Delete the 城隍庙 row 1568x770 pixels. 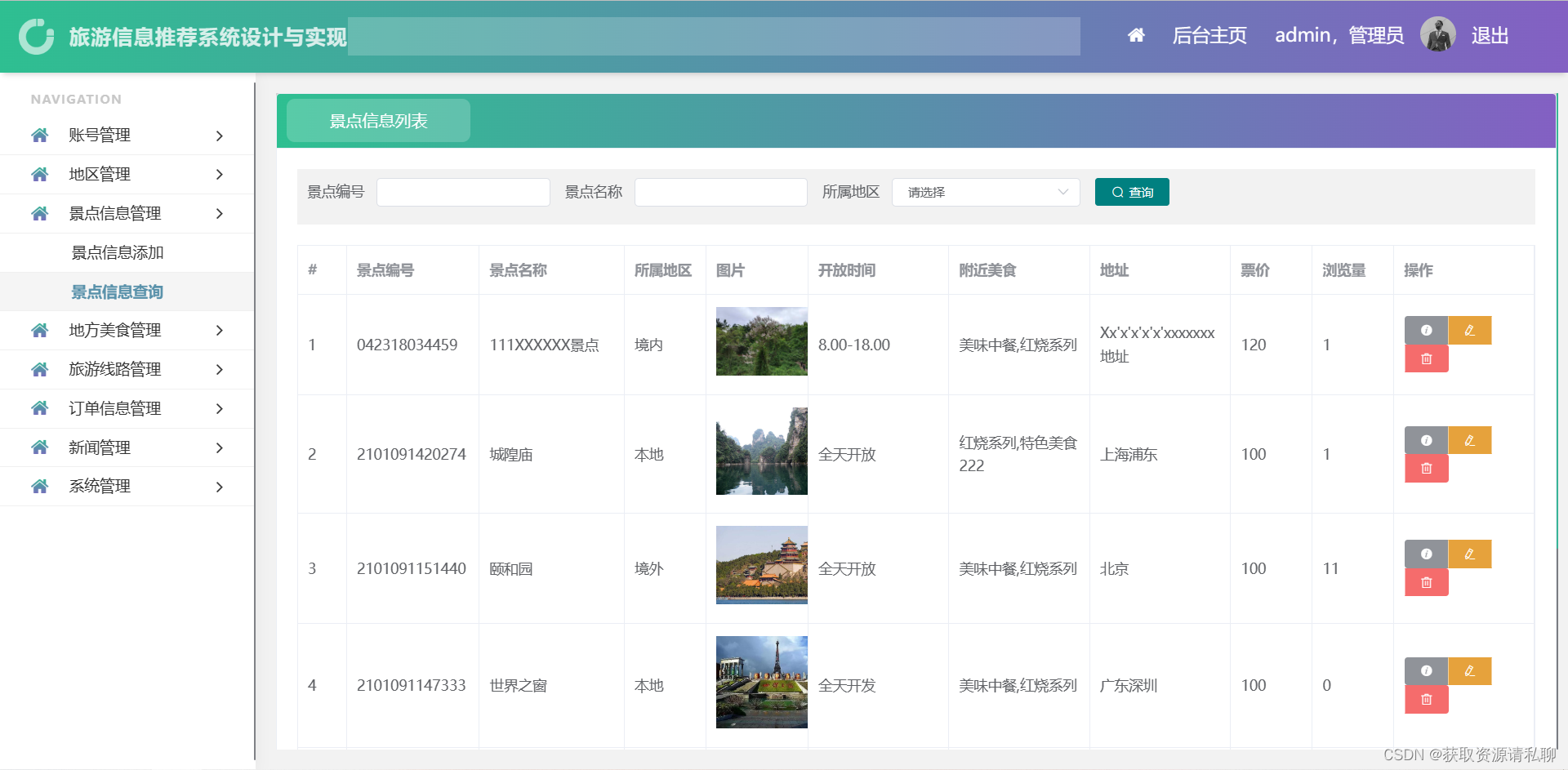tap(1426, 469)
